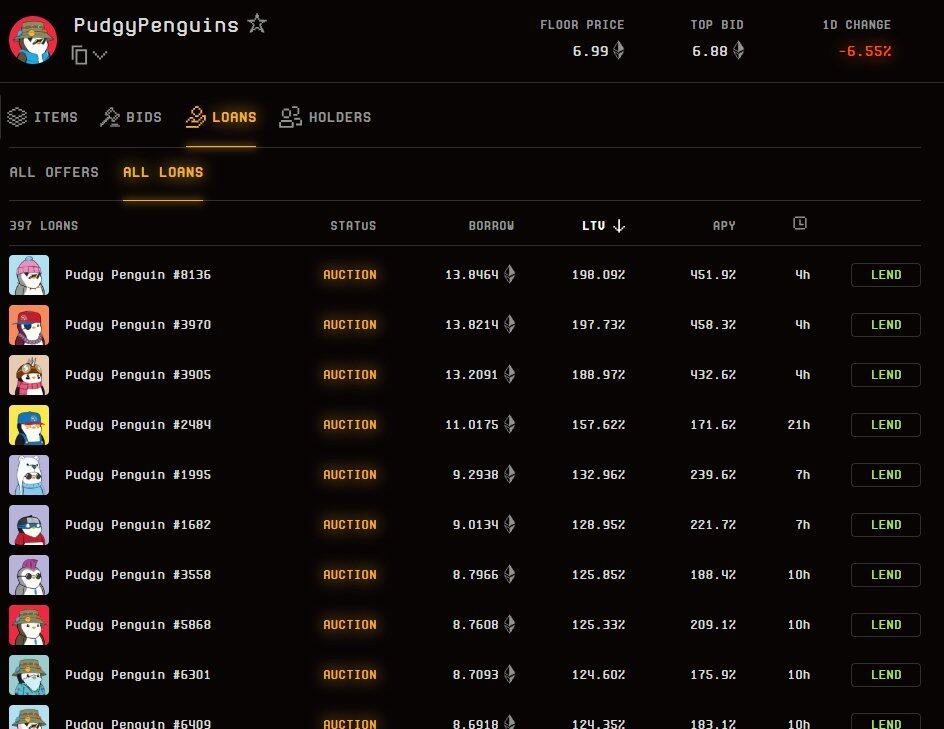
Task: Click the star favorite icon beside PudgyPenguins
Action: 257,24
